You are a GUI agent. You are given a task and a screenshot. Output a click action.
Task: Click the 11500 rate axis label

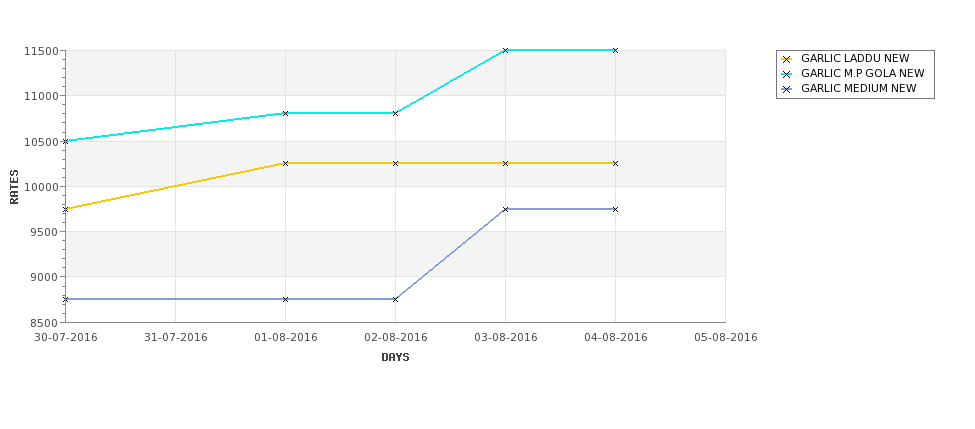pyautogui.click(x=42, y=51)
